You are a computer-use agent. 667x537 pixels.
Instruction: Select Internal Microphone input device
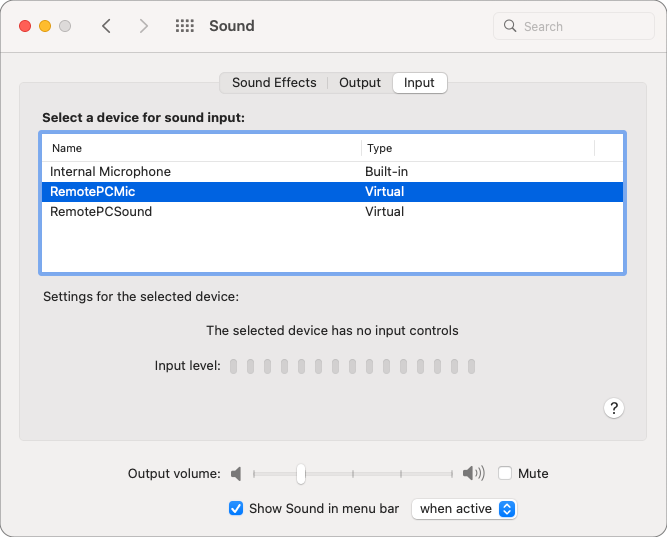tap(110, 172)
